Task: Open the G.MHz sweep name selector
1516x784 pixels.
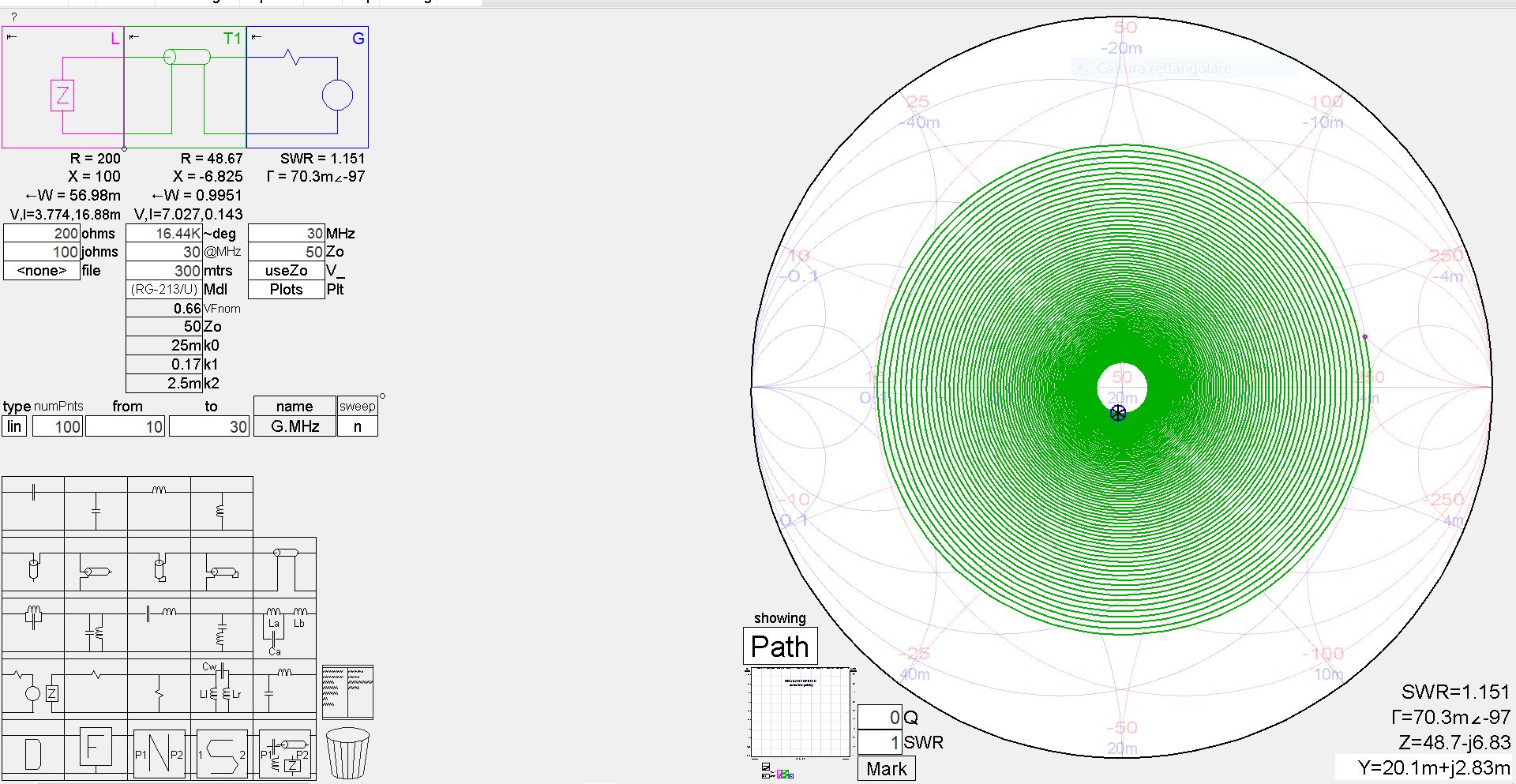Action: (295, 426)
